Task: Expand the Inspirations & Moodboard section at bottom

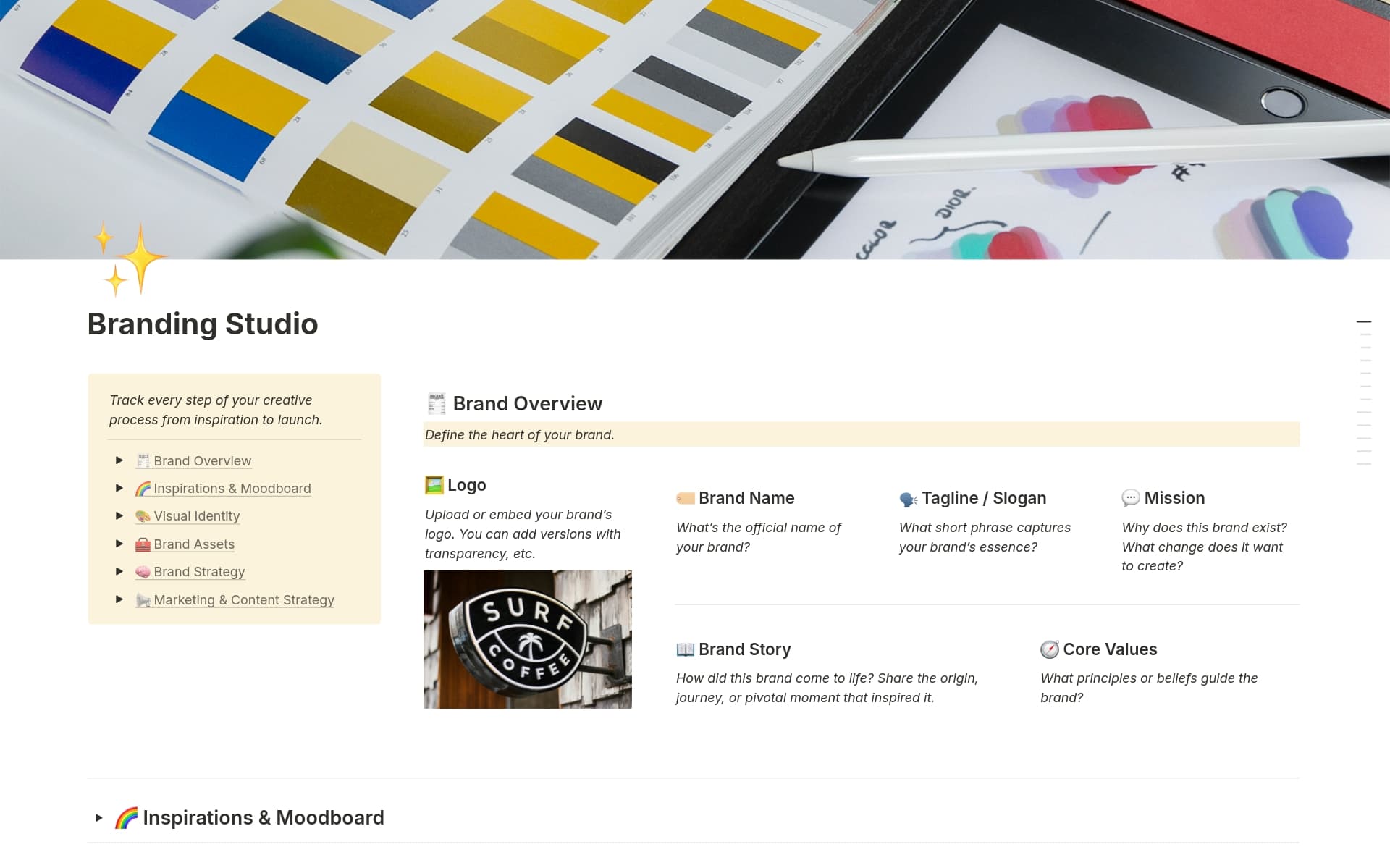Action: (x=99, y=817)
